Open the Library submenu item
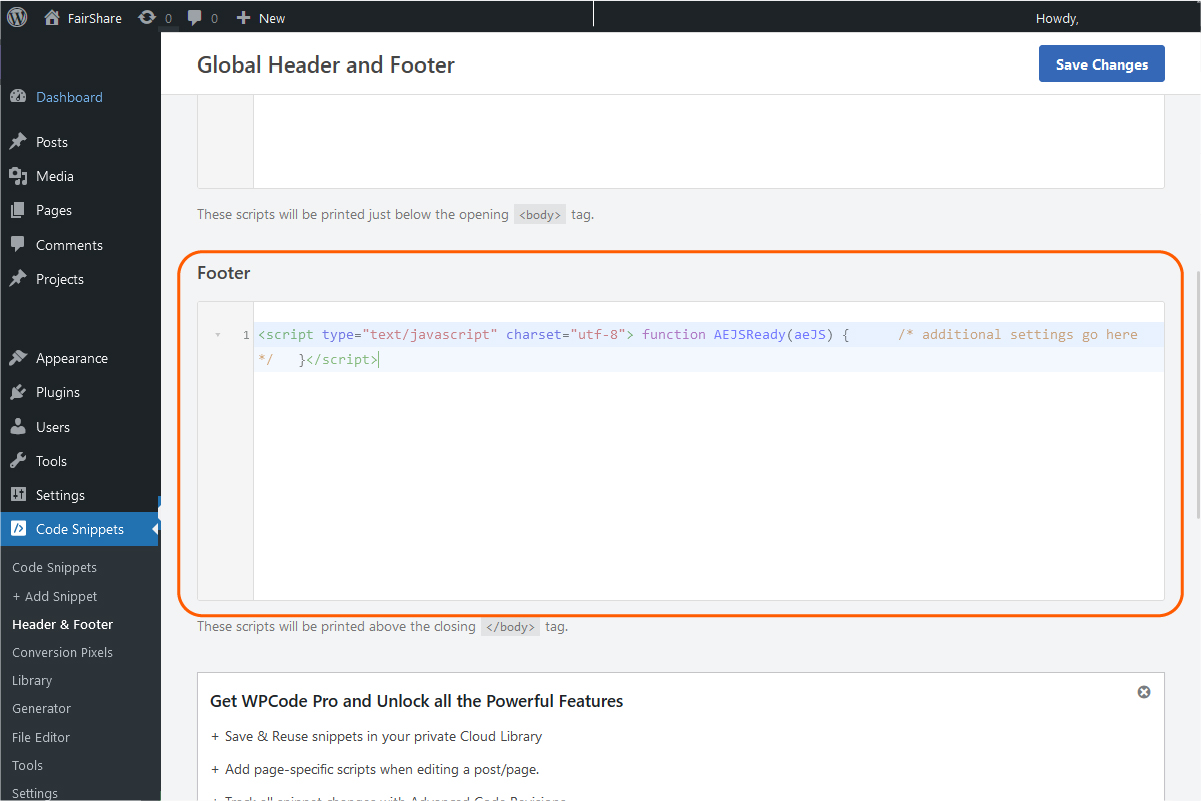The width and height of the screenshot is (1201, 801). pyautogui.click(x=32, y=680)
